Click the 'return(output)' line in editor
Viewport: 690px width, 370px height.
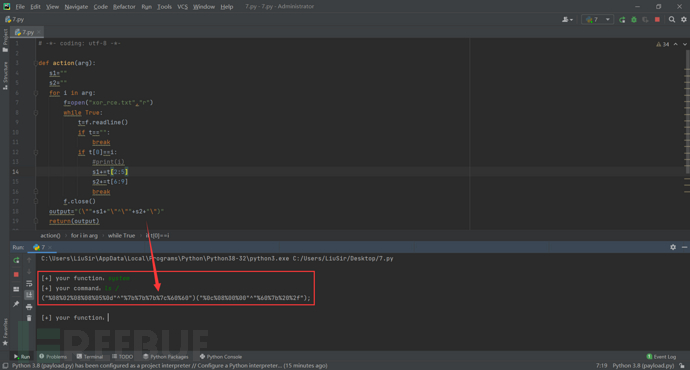[x=74, y=221]
